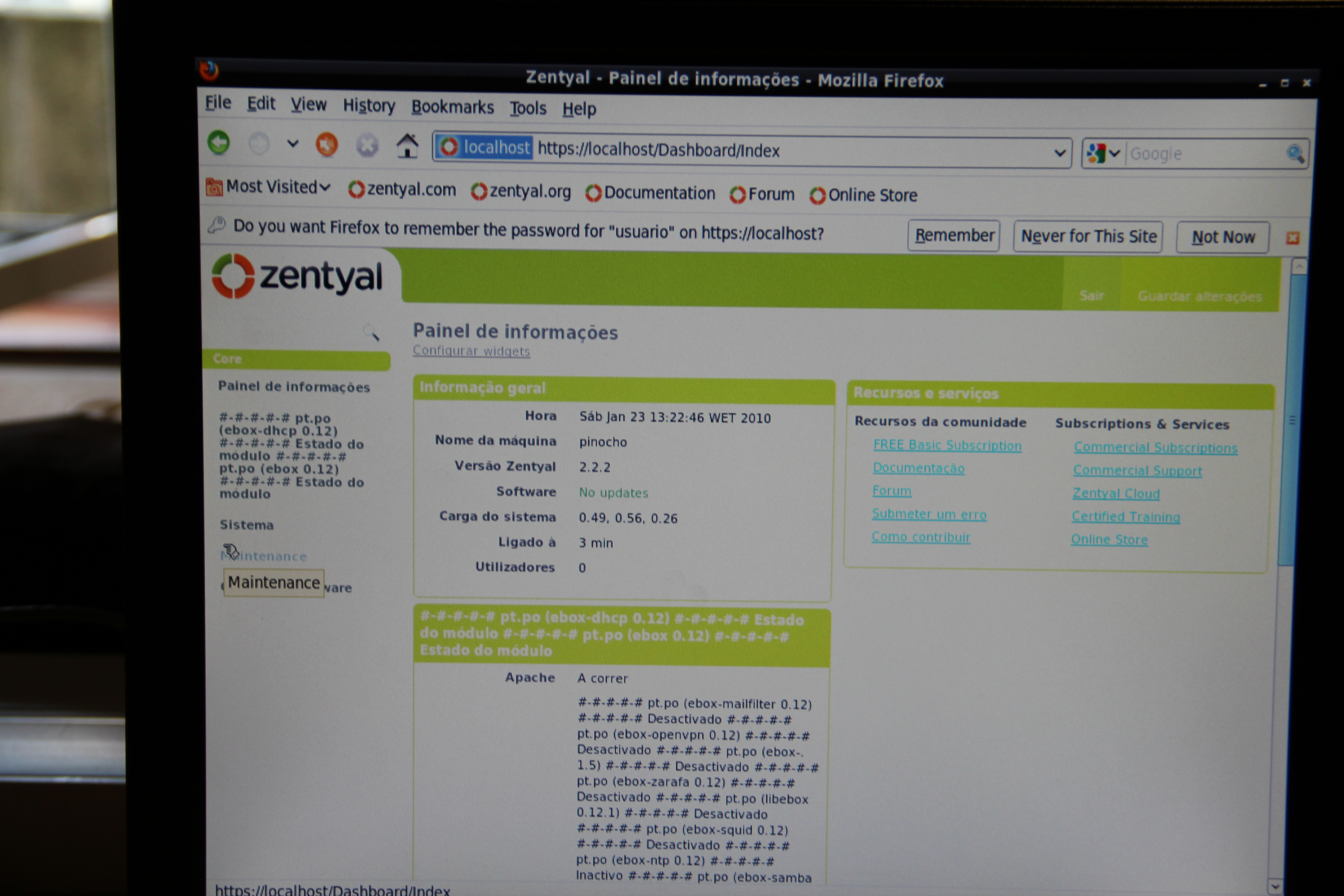
Task: Click the blue vertical scrollbar thumb
Action: (1293, 420)
